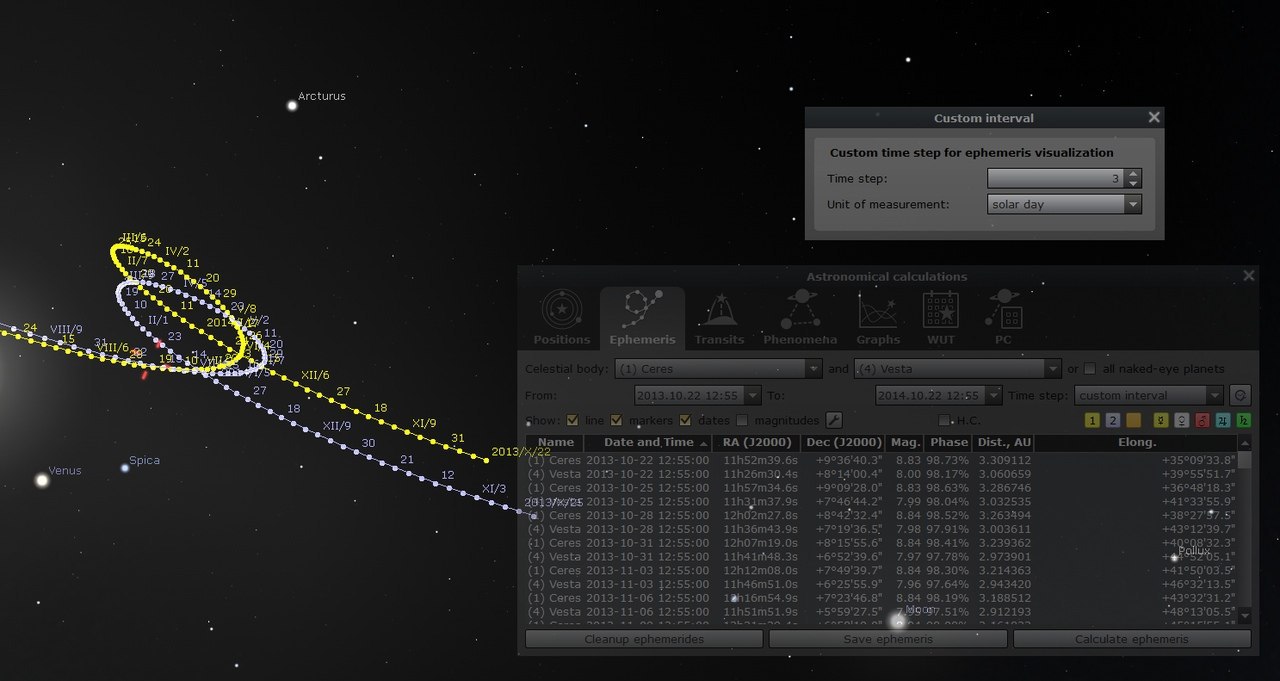The image size is (1280, 681).
Task: Select the star Spica in the sky
Action: 125,467
